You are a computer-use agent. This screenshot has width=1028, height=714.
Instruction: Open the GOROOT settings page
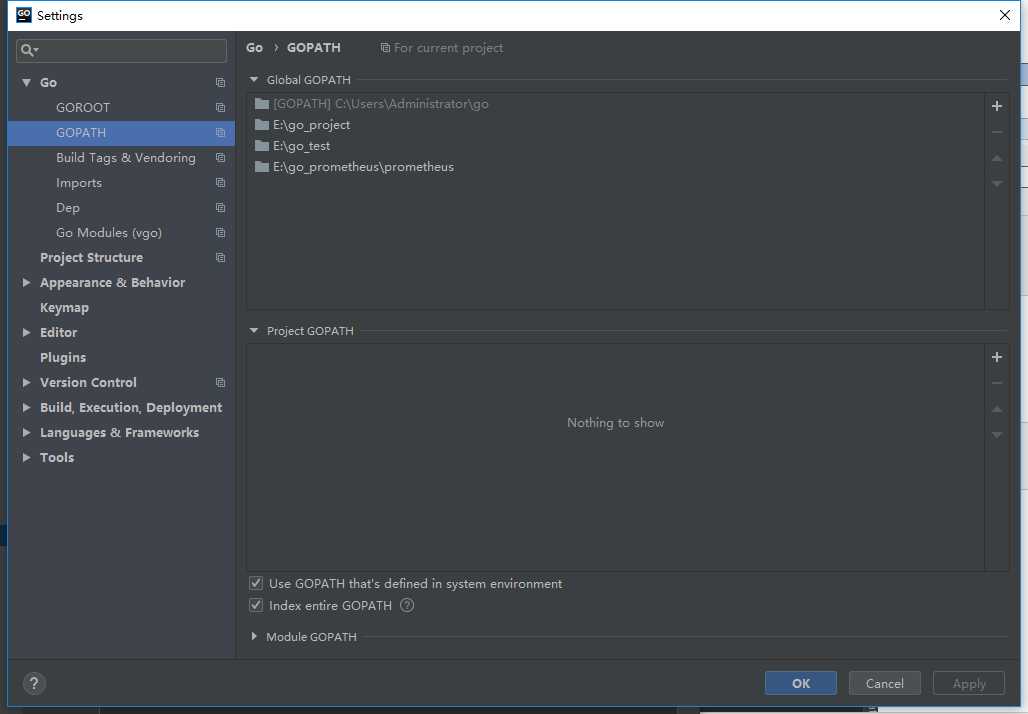pyautogui.click(x=83, y=108)
